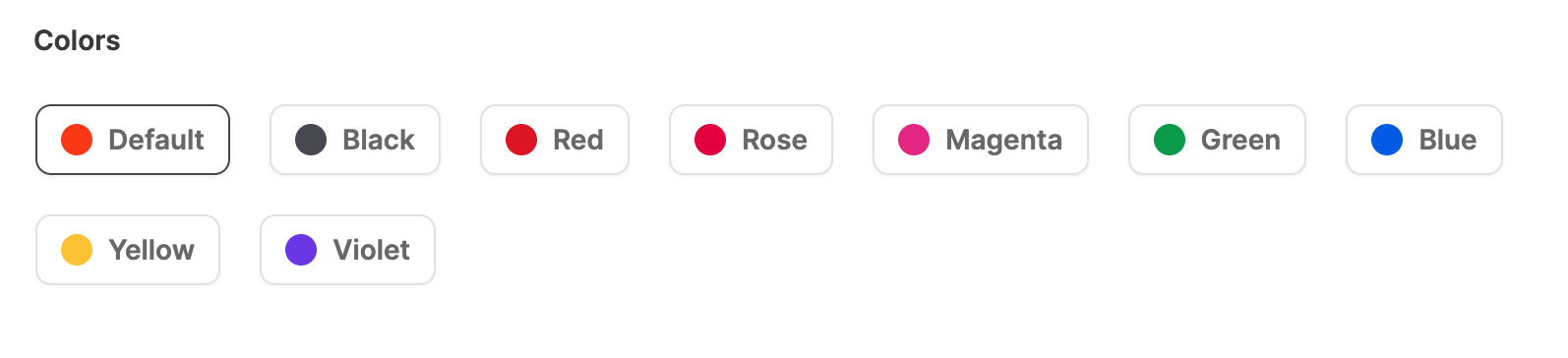Image resolution: width=1568 pixels, height=358 pixels.
Task: Select the Yellow color button
Action: click(x=128, y=250)
